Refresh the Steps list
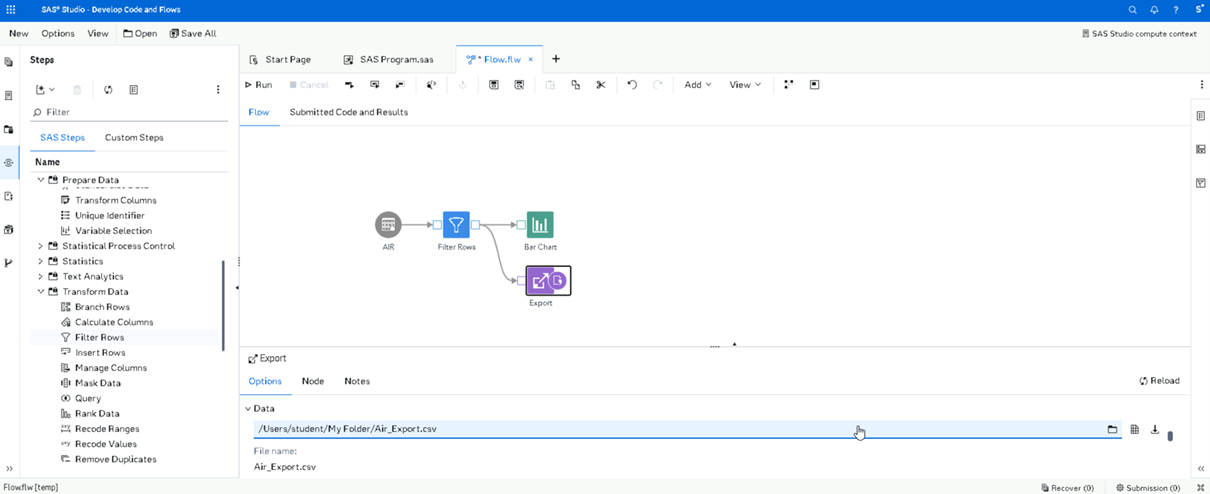1210x494 pixels. (x=108, y=90)
